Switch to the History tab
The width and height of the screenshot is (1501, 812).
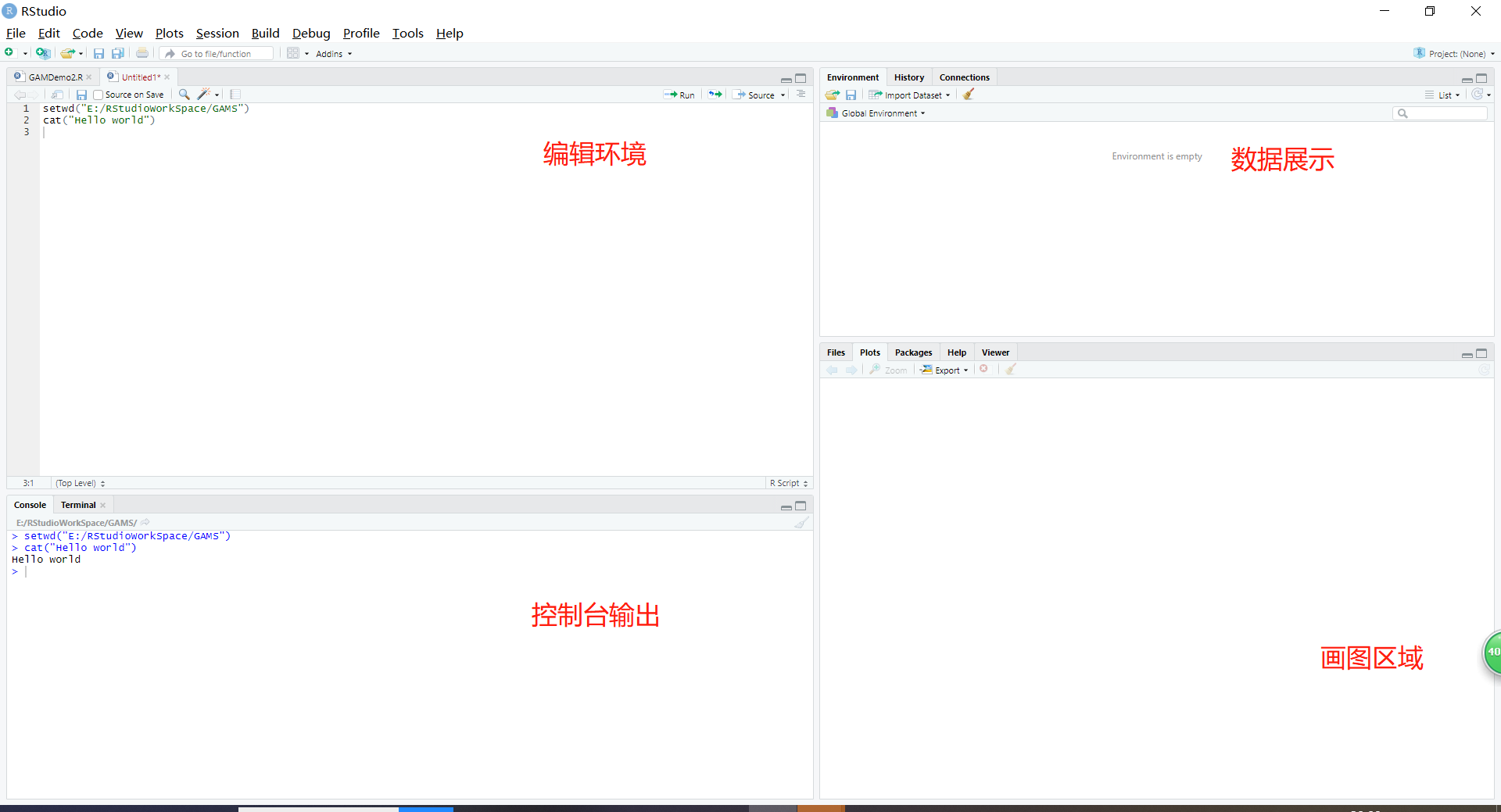coord(908,77)
